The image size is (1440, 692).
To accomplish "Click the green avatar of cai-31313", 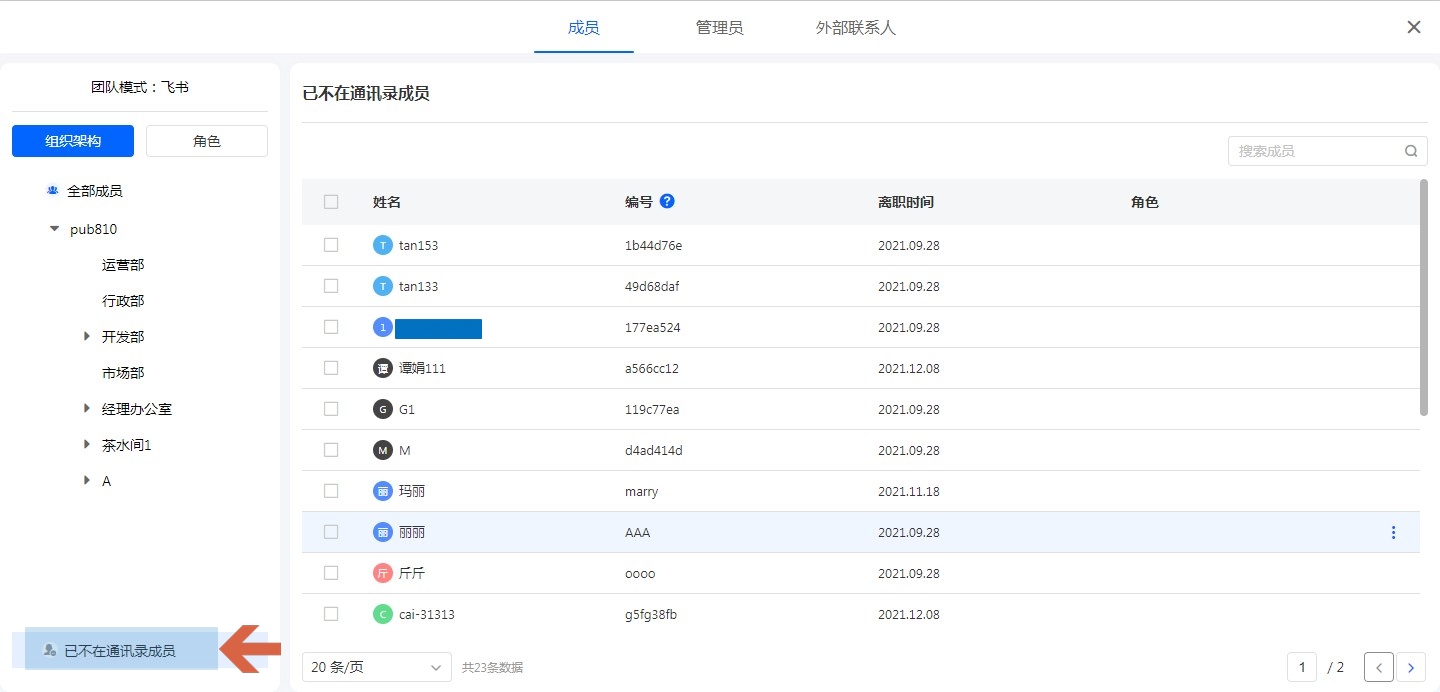I will pyautogui.click(x=382, y=614).
